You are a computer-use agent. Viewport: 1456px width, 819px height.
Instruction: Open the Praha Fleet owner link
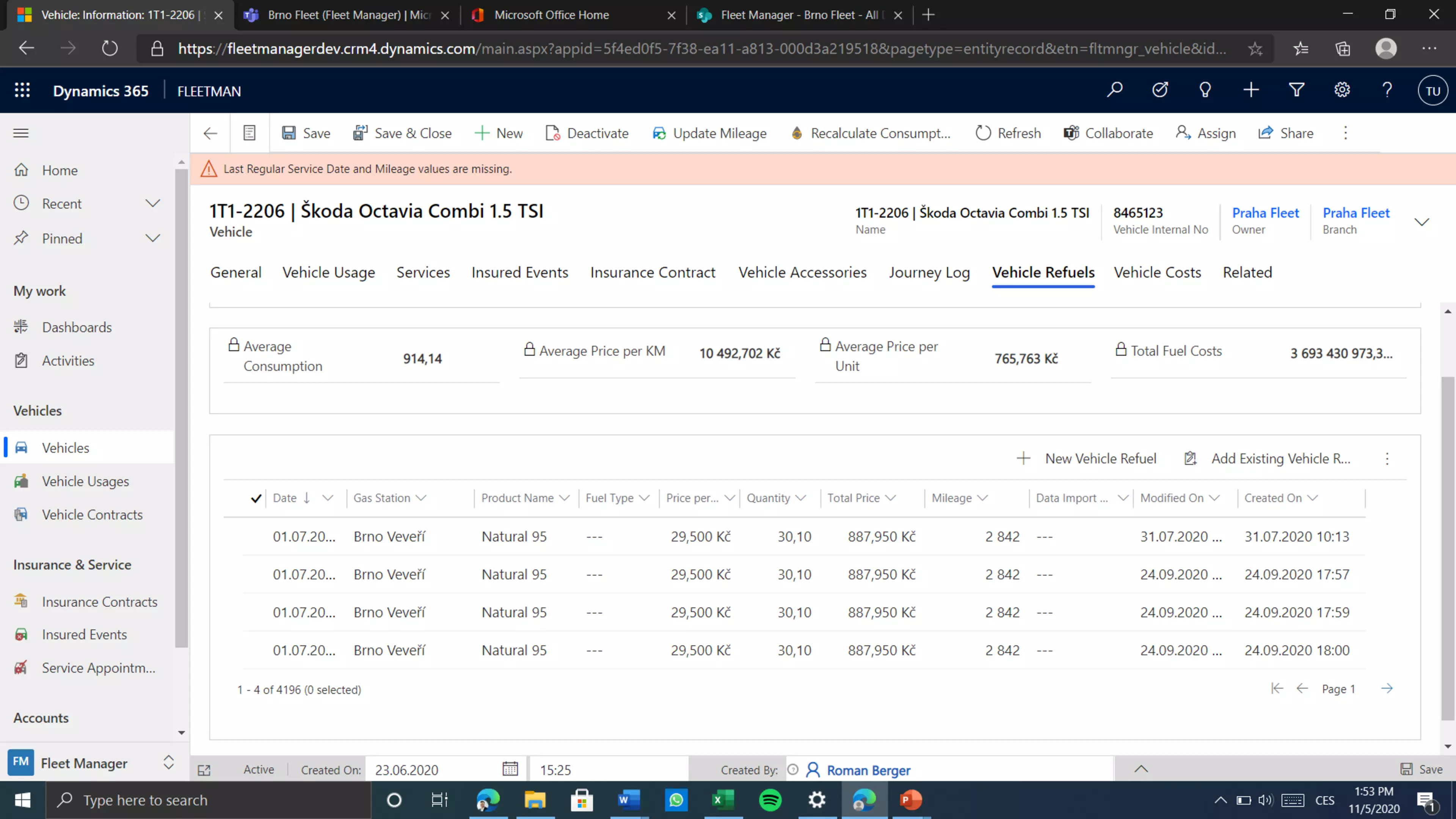(x=1266, y=213)
